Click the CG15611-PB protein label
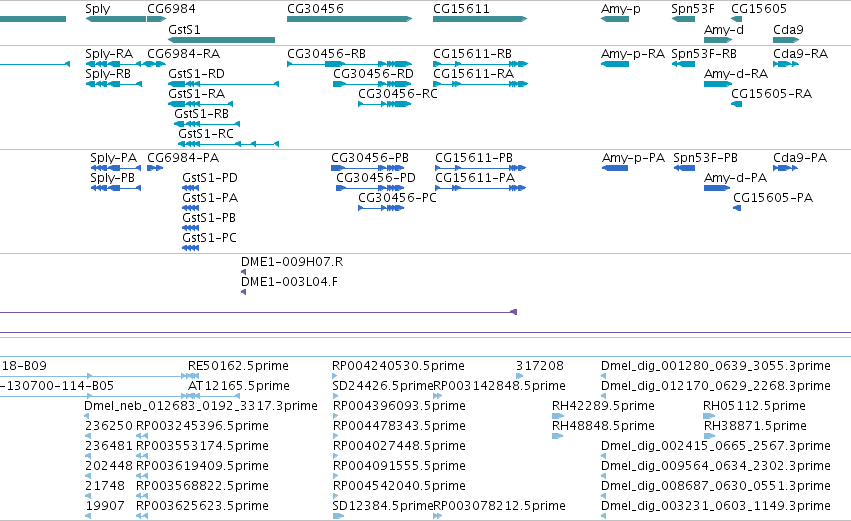The height and width of the screenshot is (521, 851). [474, 158]
